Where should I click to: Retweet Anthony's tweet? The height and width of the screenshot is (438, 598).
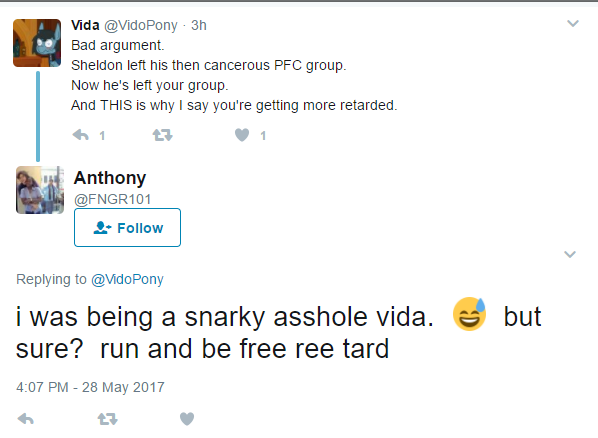pos(108,419)
